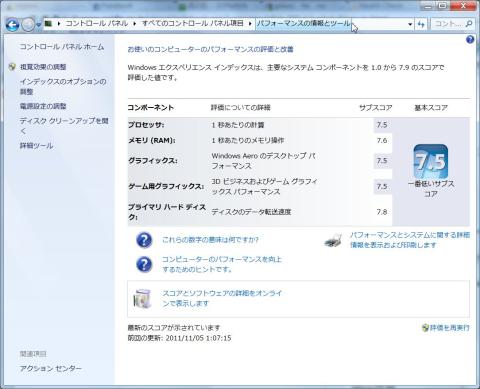Click the Back navigation arrow button
The image size is (480, 389).
click(12, 24)
